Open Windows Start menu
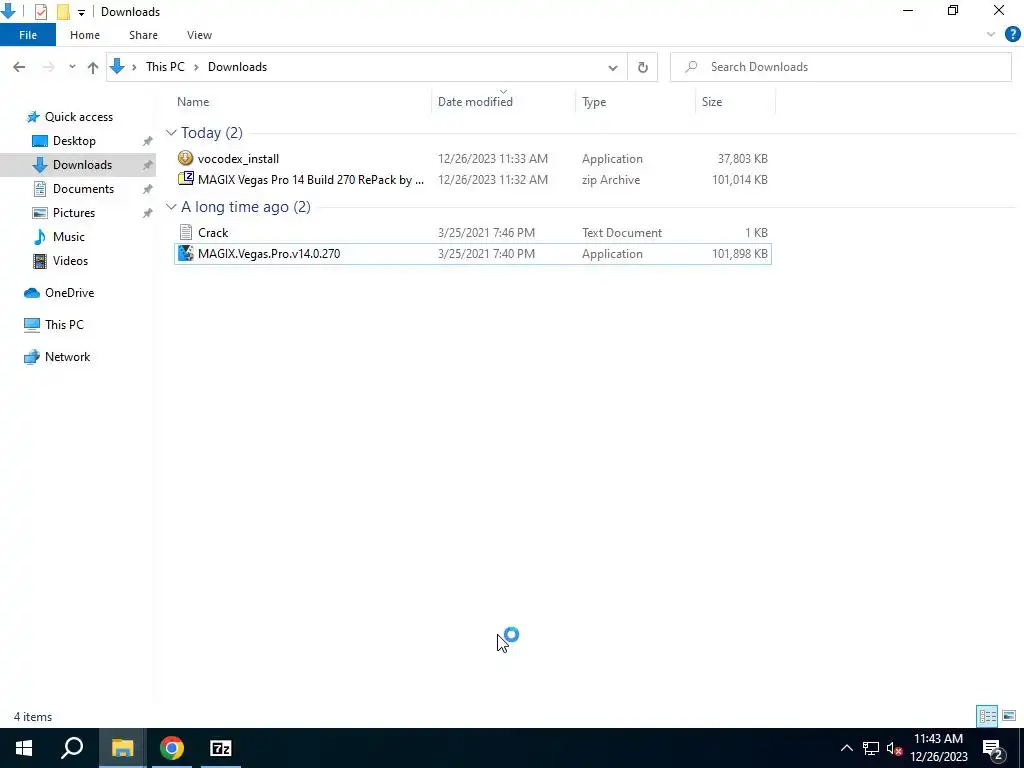The image size is (1024, 768). (x=24, y=748)
